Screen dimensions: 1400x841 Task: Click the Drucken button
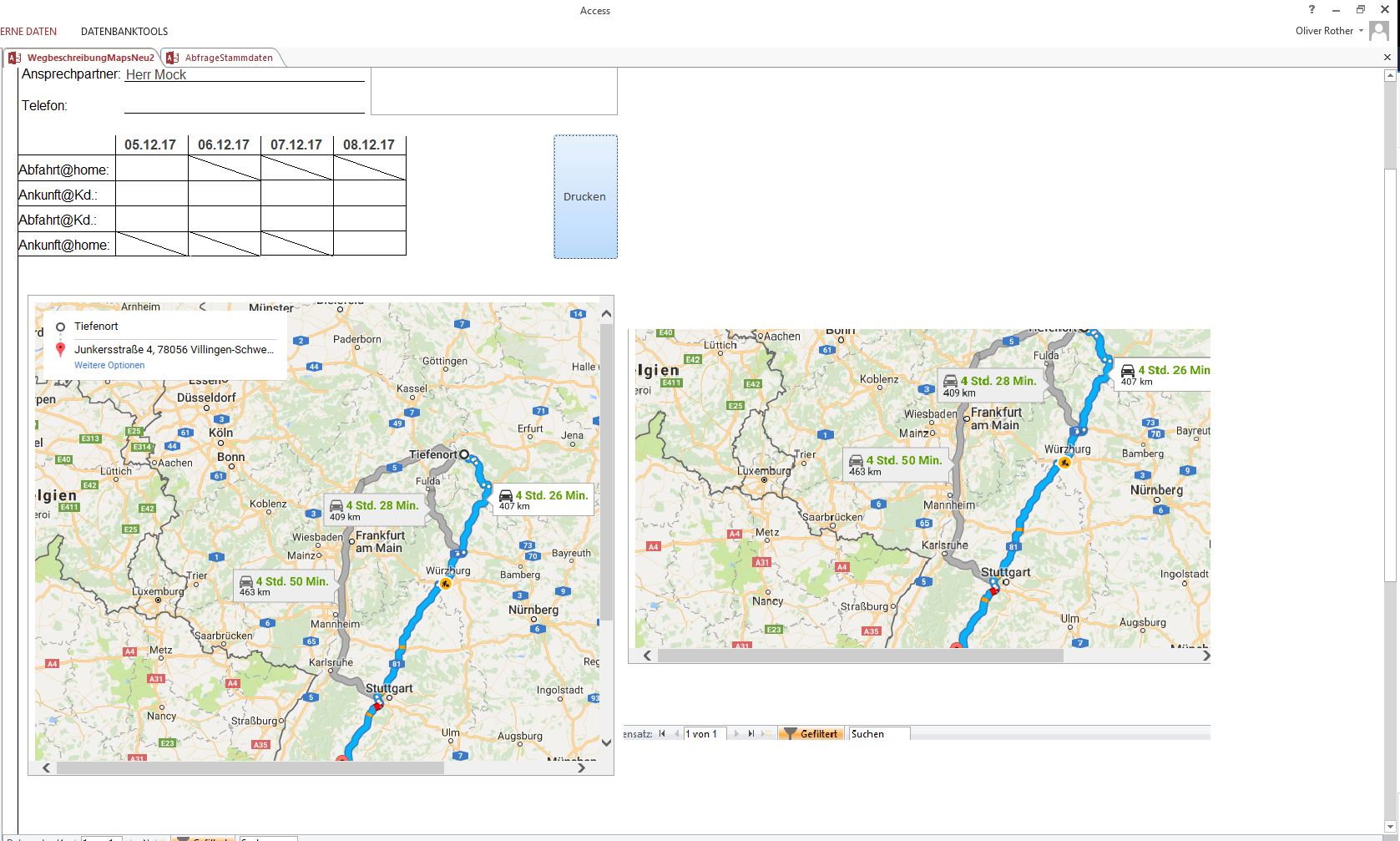pyautogui.click(x=585, y=197)
